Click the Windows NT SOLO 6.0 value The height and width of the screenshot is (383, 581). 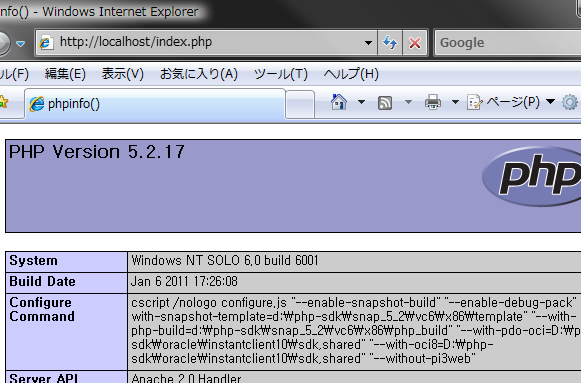pyautogui.click(x=225, y=261)
